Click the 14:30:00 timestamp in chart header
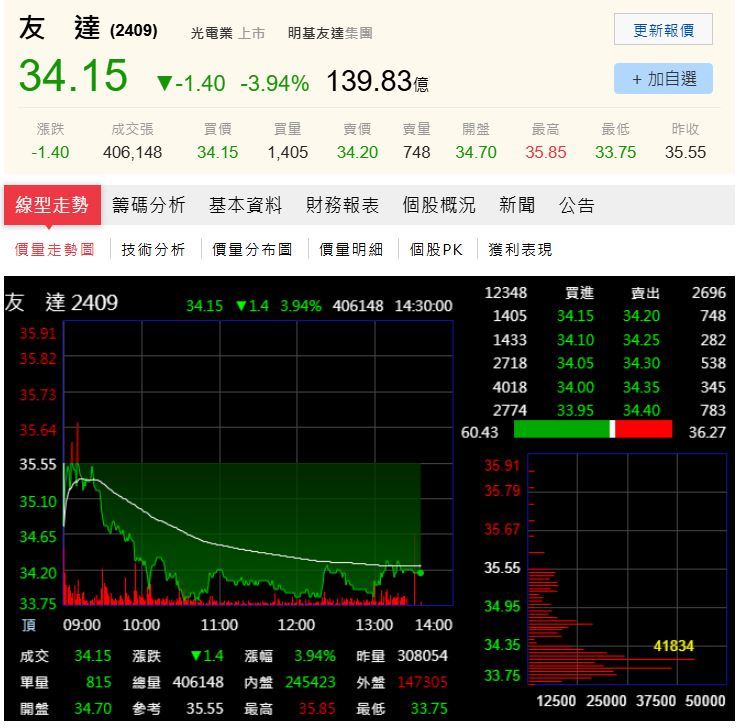Image resolution: width=738 pixels, height=728 pixels. point(423,306)
